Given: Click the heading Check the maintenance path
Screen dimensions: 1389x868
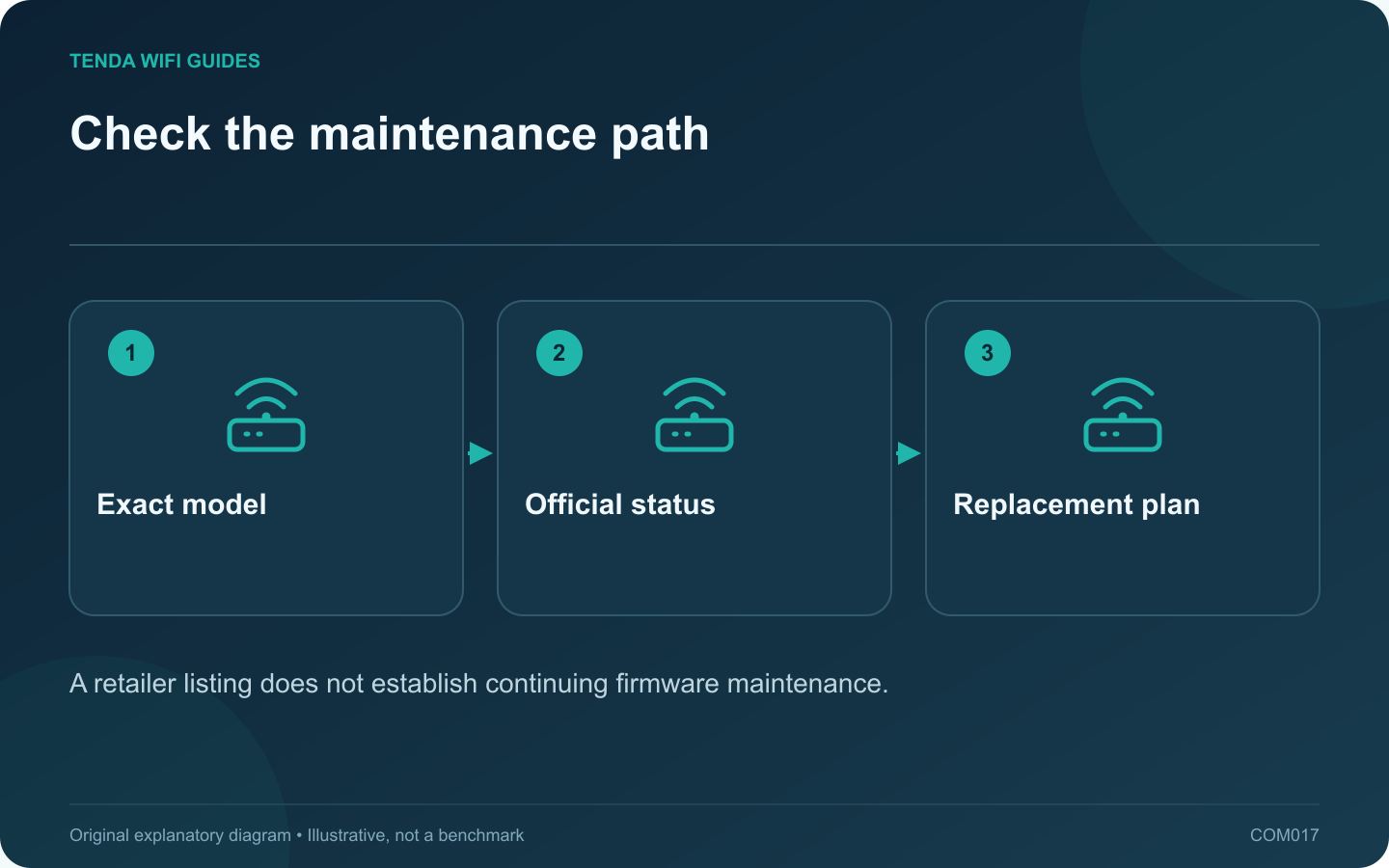Looking at the screenshot, I should pyautogui.click(x=390, y=133).
